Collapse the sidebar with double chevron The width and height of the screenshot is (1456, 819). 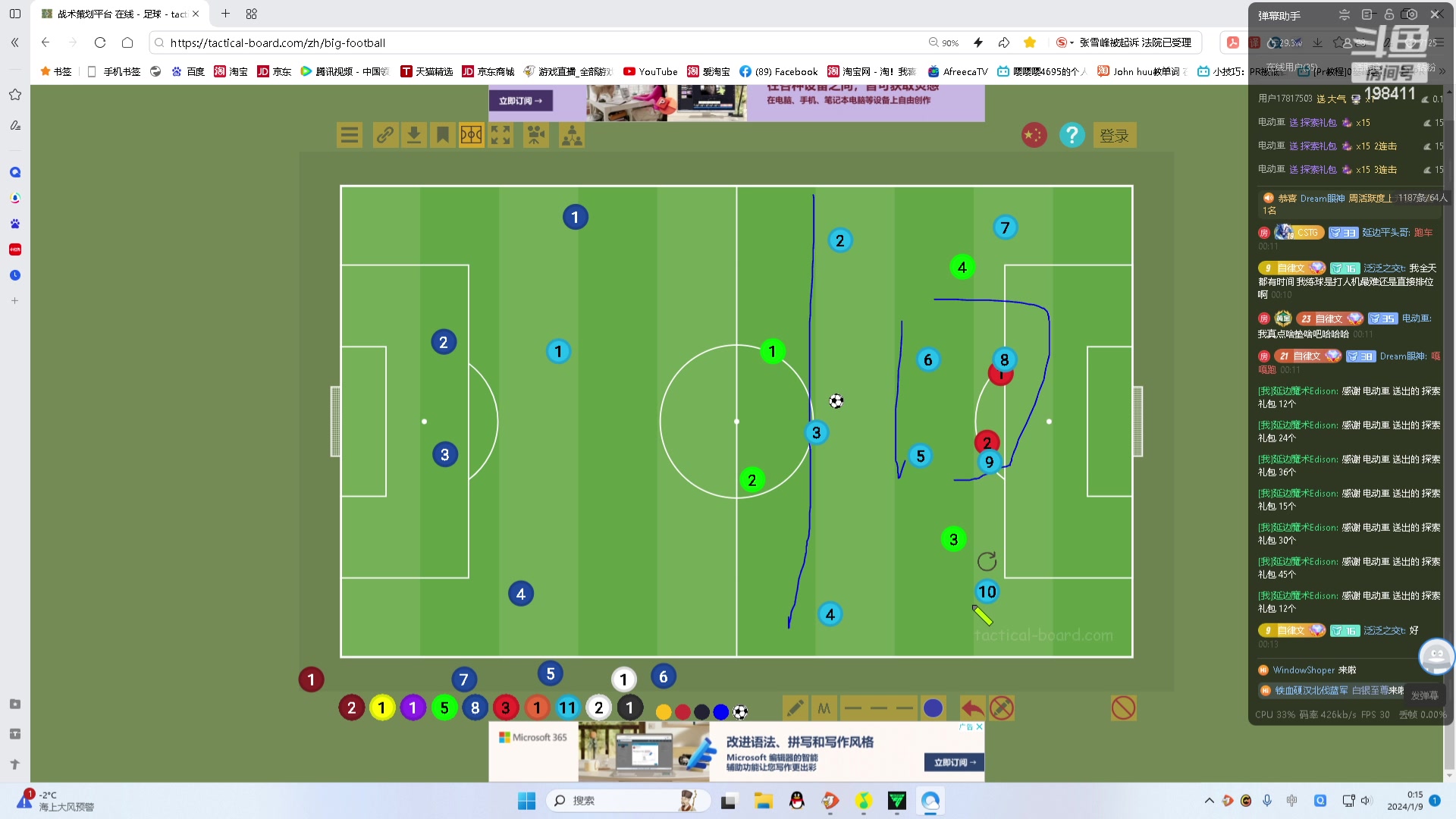pos(14,42)
